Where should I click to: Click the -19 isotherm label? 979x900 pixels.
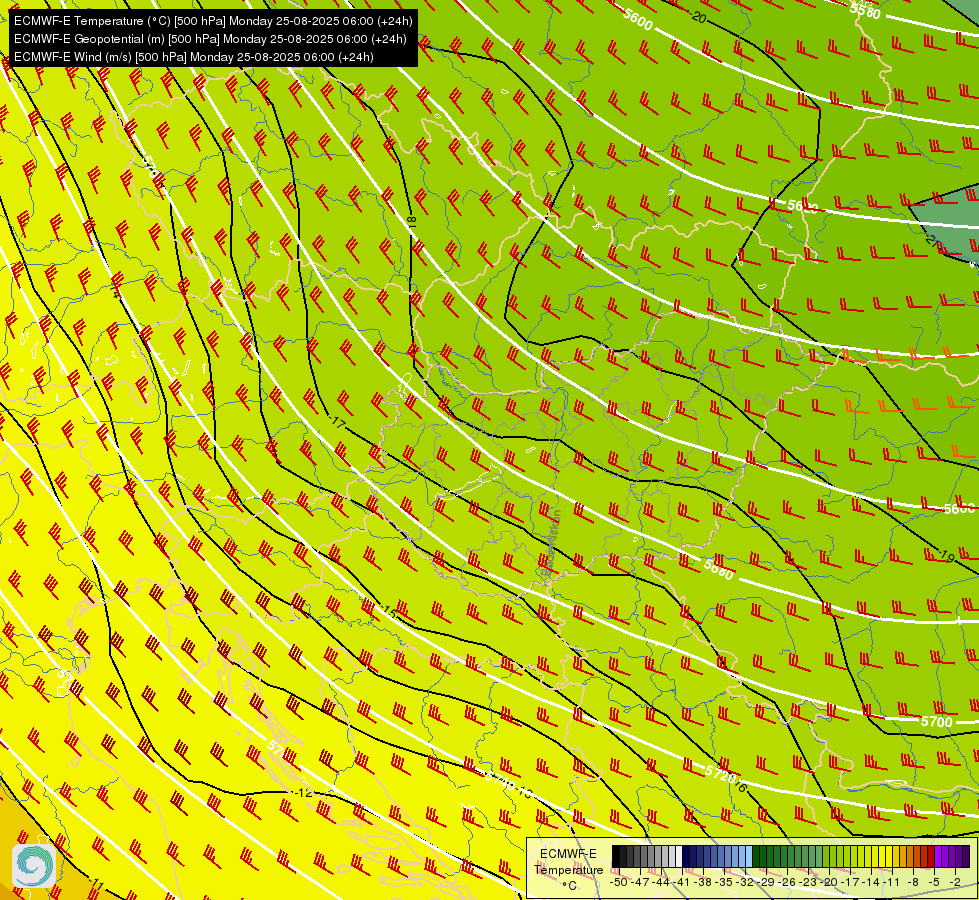pos(946,555)
